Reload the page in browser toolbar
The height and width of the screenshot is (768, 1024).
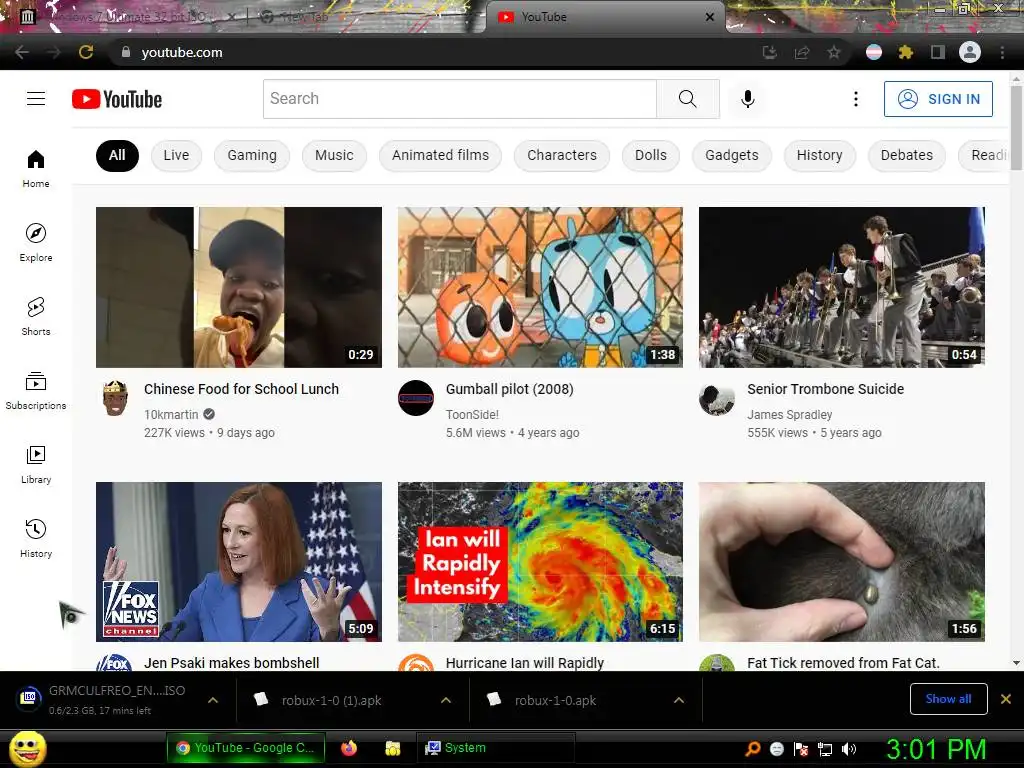pos(86,52)
